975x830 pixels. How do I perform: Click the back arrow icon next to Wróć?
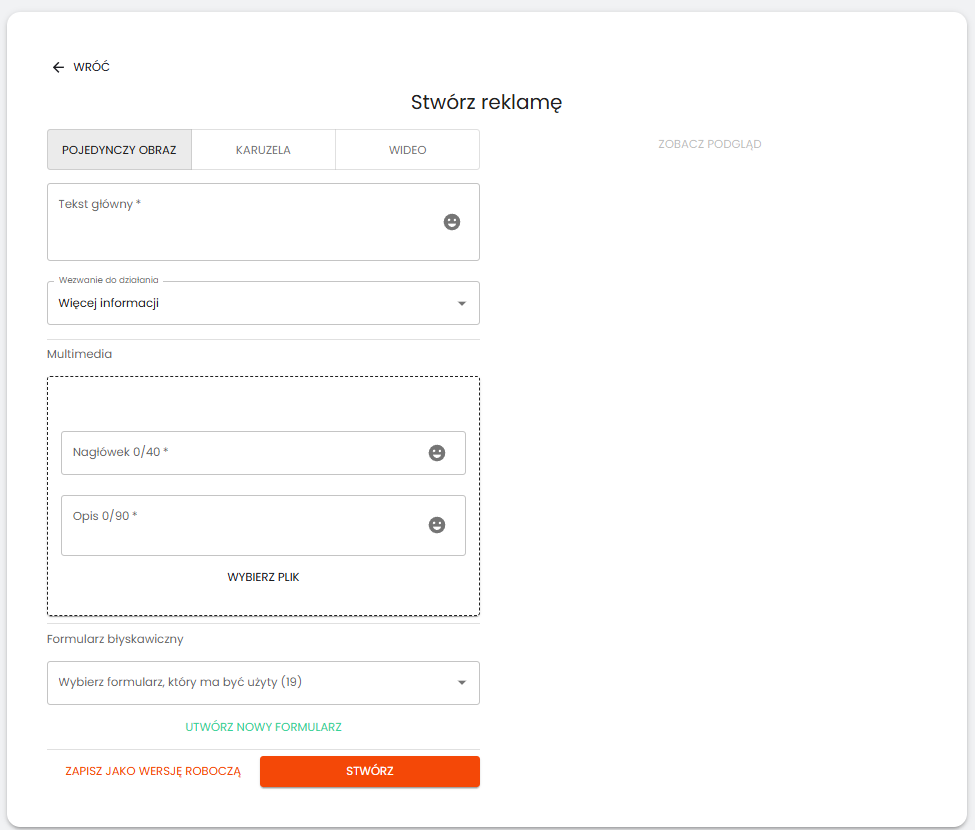[58, 67]
